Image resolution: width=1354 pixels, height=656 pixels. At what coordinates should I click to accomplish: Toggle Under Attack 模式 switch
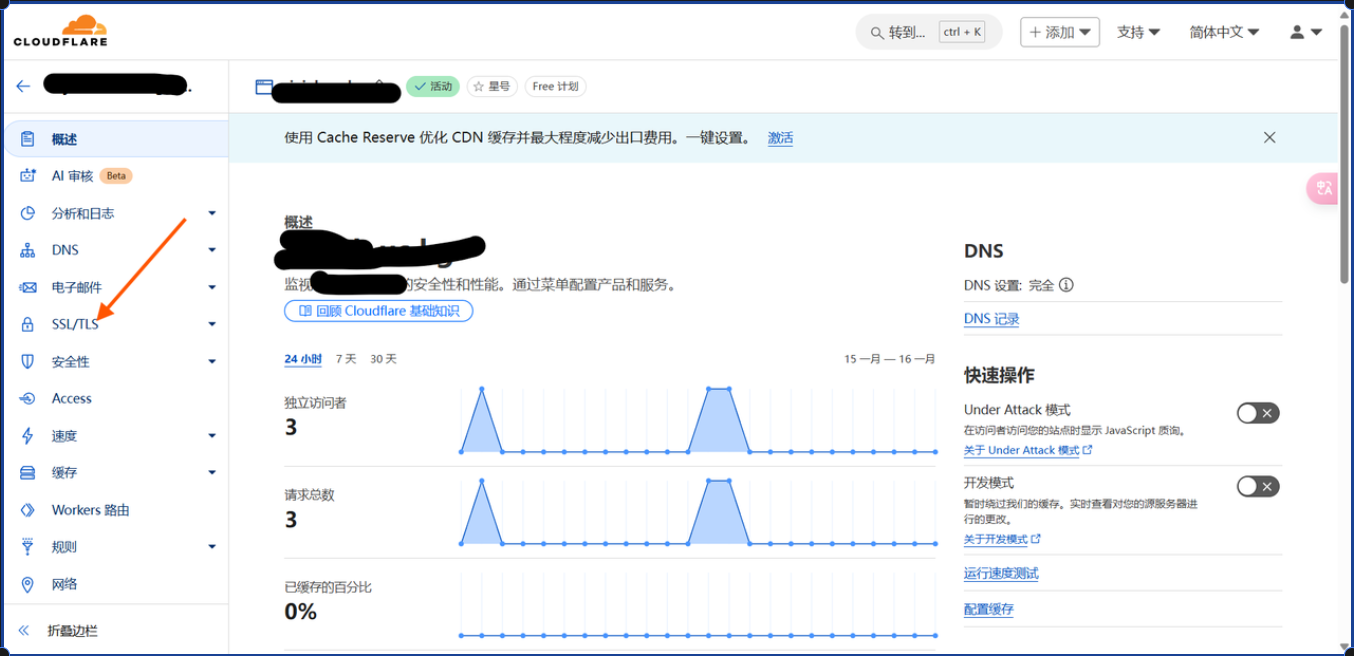pyautogui.click(x=1258, y=413)
